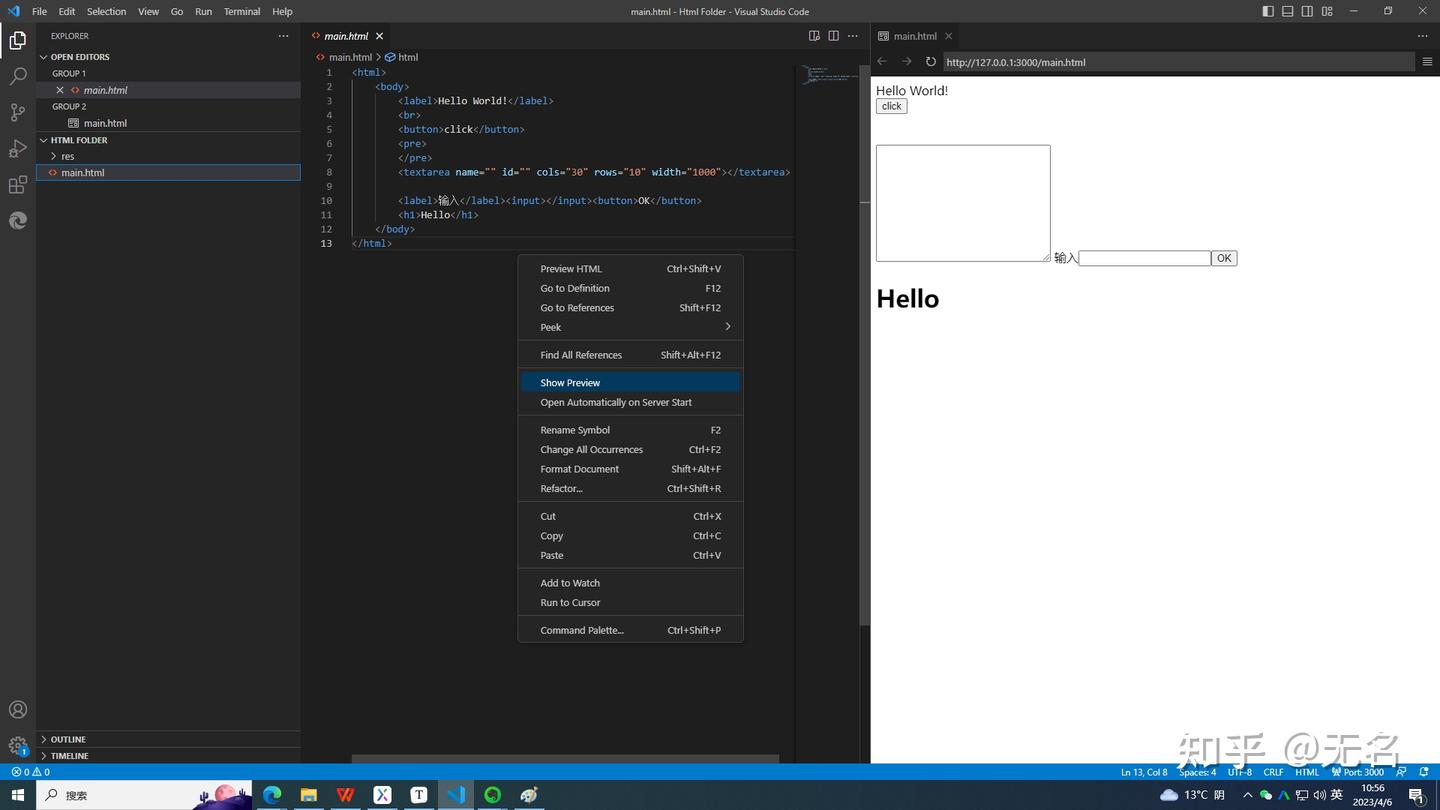Screen dimensions: 1440x810
Task: Click the horizontal scrollbar of the editor
Action: click(565, 759)
